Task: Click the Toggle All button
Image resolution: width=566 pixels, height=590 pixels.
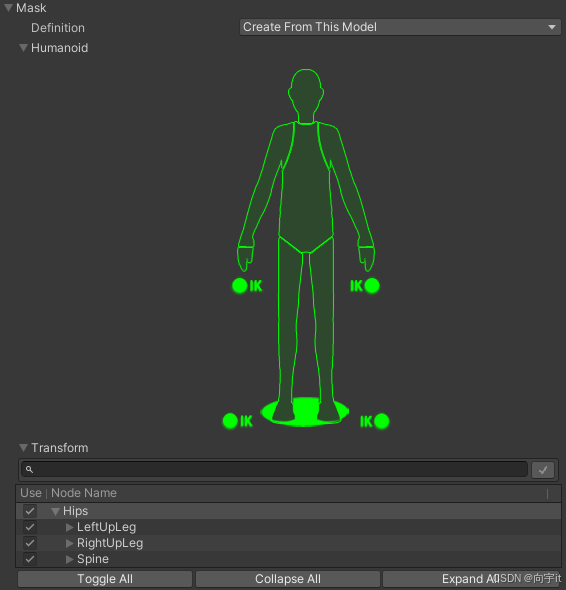Action: pos(105,579)
